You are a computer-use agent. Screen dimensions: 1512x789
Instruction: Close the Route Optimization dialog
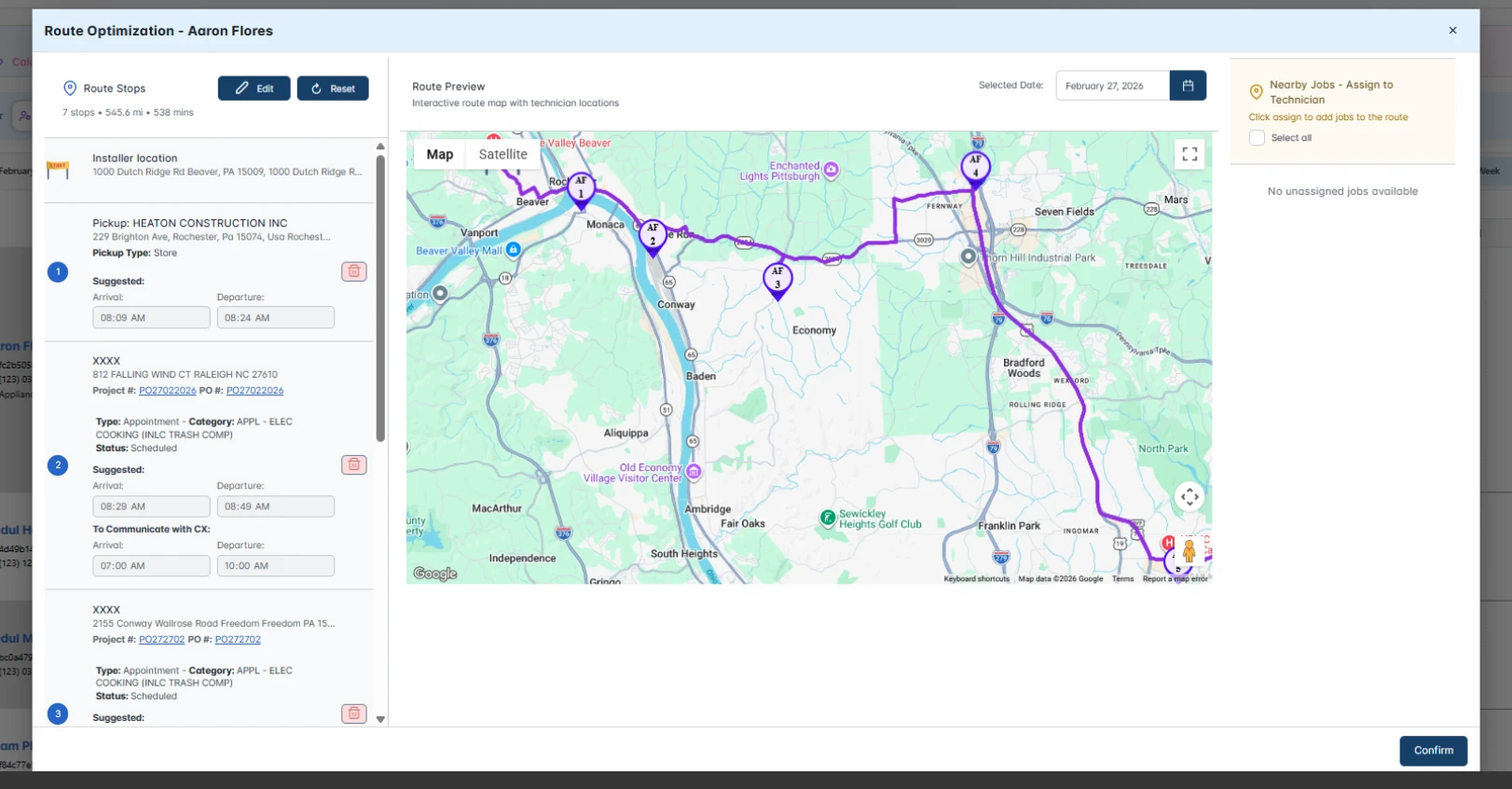1452,31
